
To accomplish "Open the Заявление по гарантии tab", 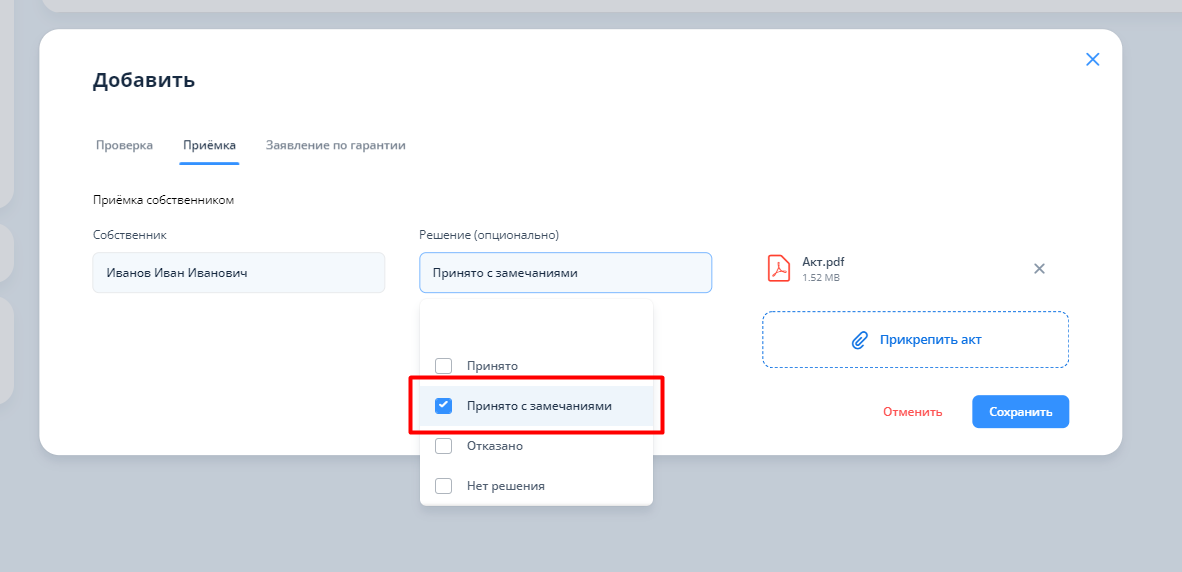I will pyautogui.click(x=335, y=145).
